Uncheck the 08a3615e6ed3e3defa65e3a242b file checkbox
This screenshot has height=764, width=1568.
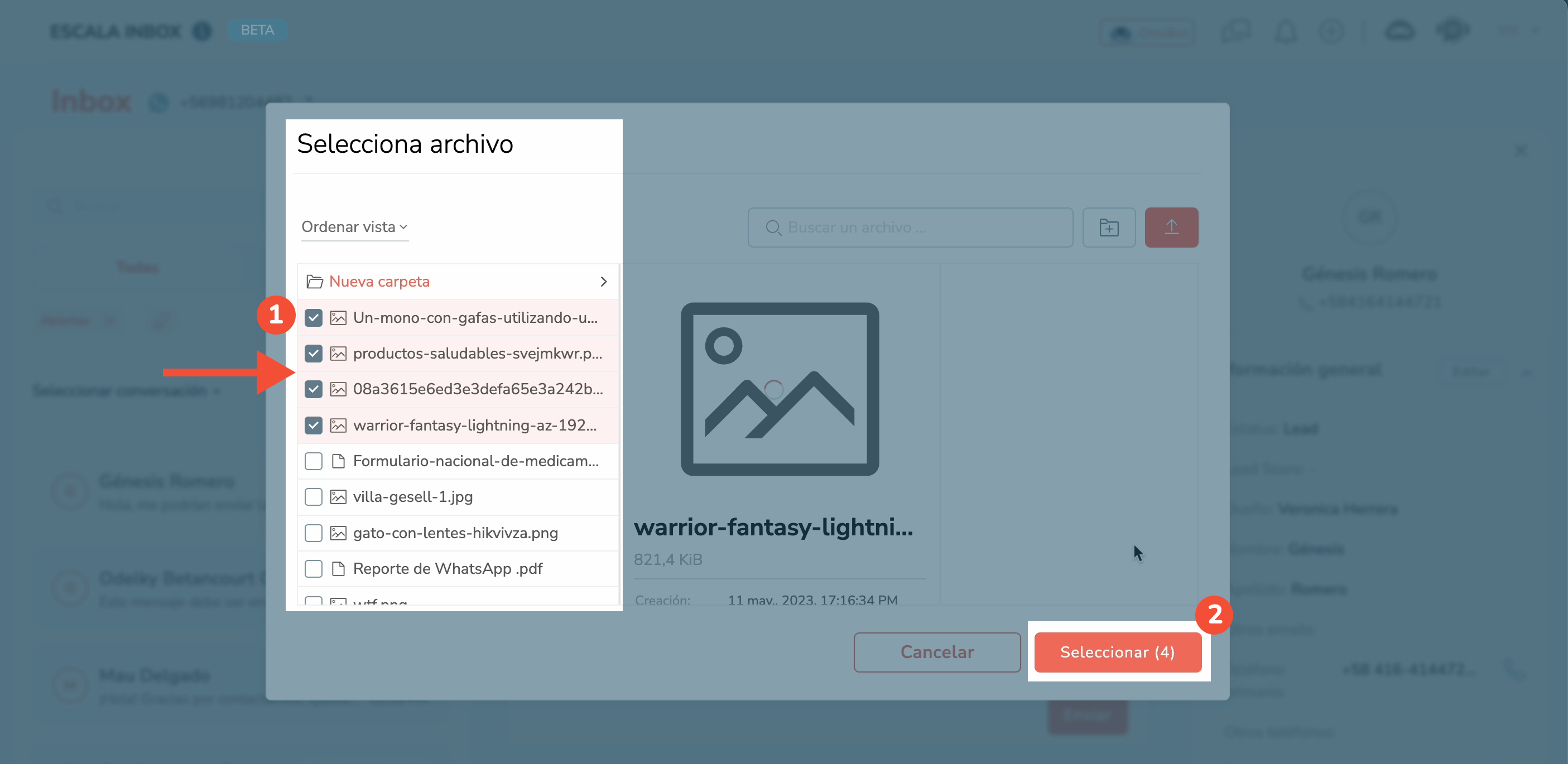click(314, 389)
